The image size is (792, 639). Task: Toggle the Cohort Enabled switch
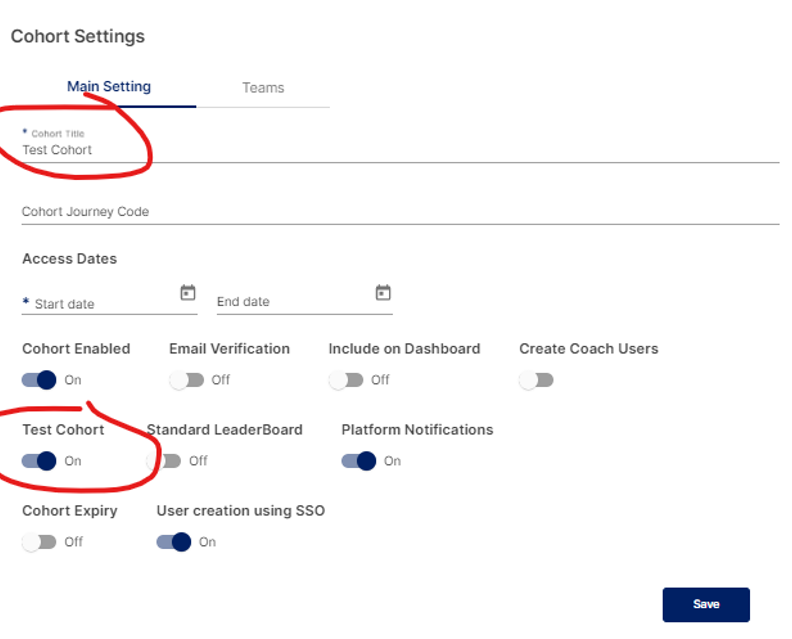39,380
